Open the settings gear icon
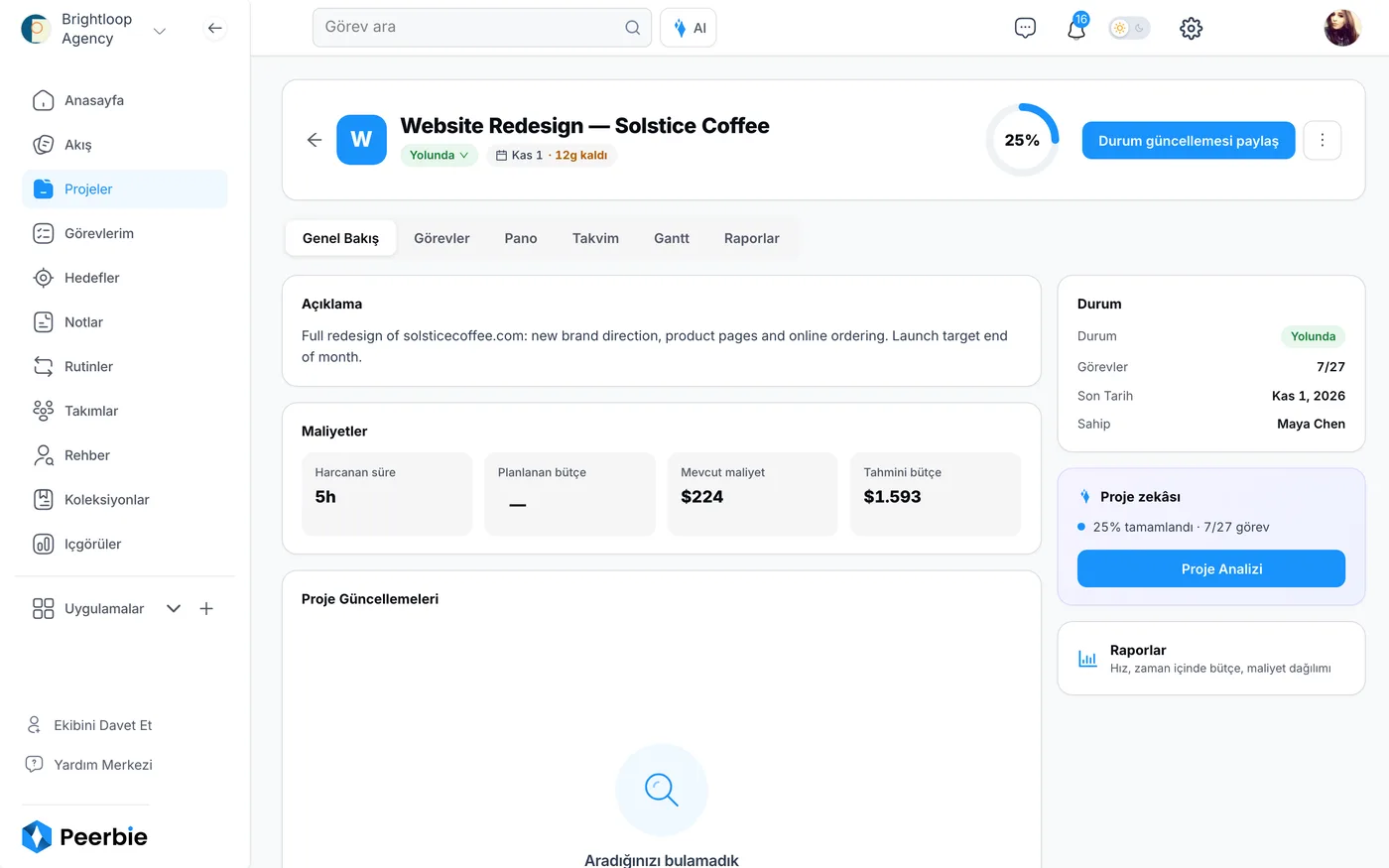The width and height of the screenshot is (1389, 868). click(1192, 28)
